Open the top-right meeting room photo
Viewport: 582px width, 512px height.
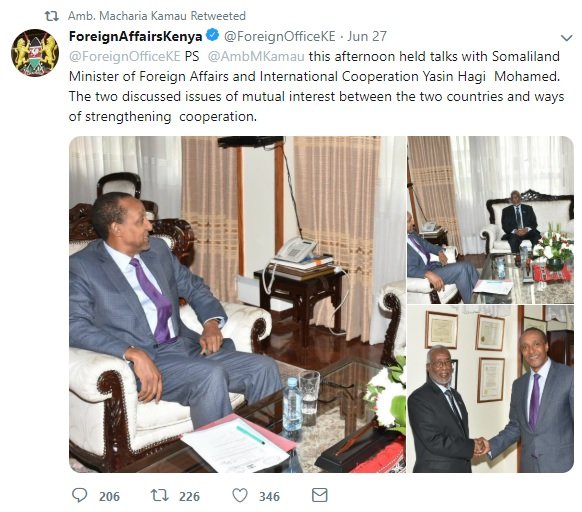[490, 220]
